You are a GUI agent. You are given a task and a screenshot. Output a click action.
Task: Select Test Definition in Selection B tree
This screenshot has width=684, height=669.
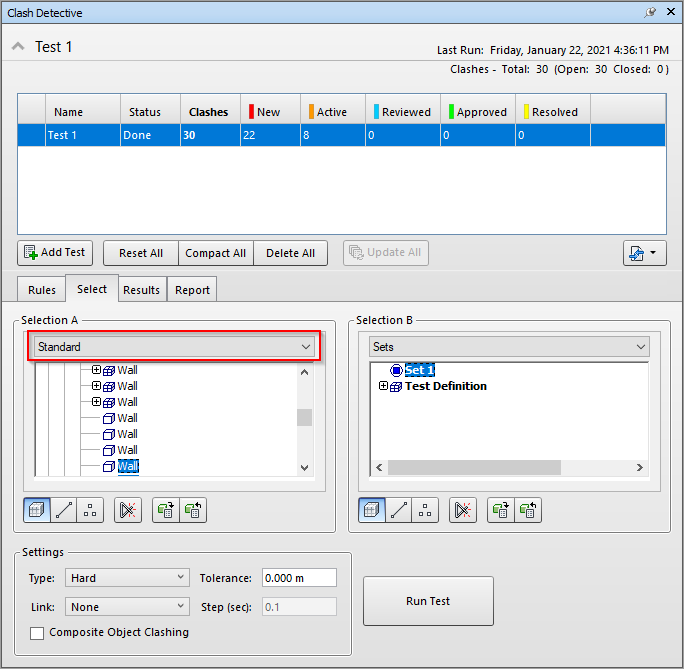pyautogui.click(x=445, y=386)
